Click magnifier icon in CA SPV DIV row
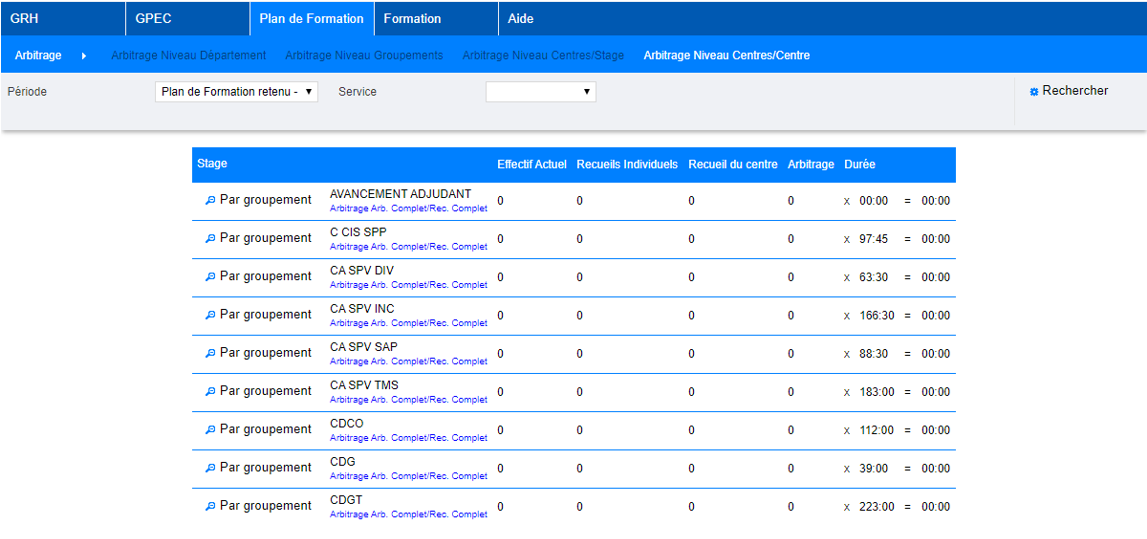This screenshot has width=1147, height=539. (210, 277)
